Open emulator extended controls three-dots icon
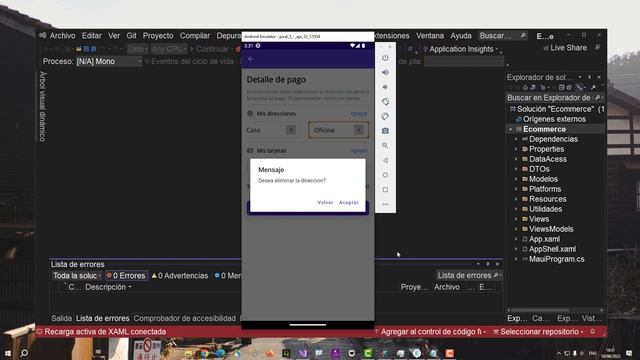Viewport: 640px width, 360px height. coord(385,204)
